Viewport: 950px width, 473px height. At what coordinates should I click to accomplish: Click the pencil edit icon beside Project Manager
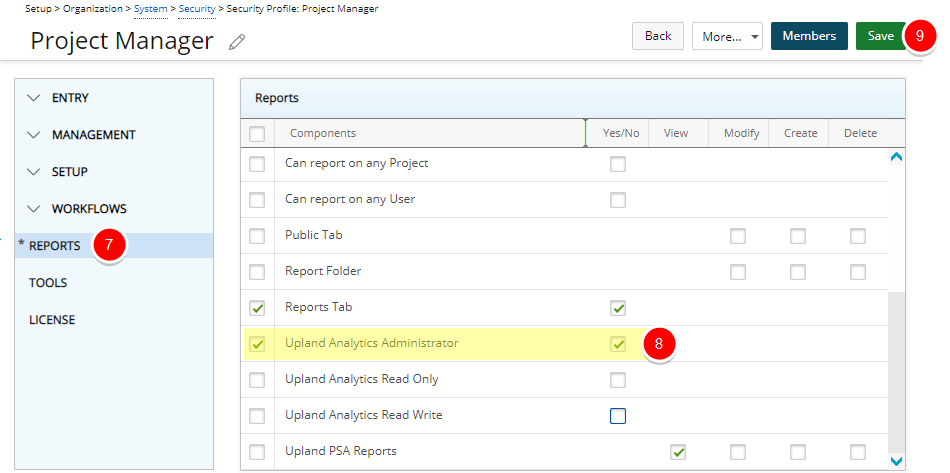pos(237,42)
